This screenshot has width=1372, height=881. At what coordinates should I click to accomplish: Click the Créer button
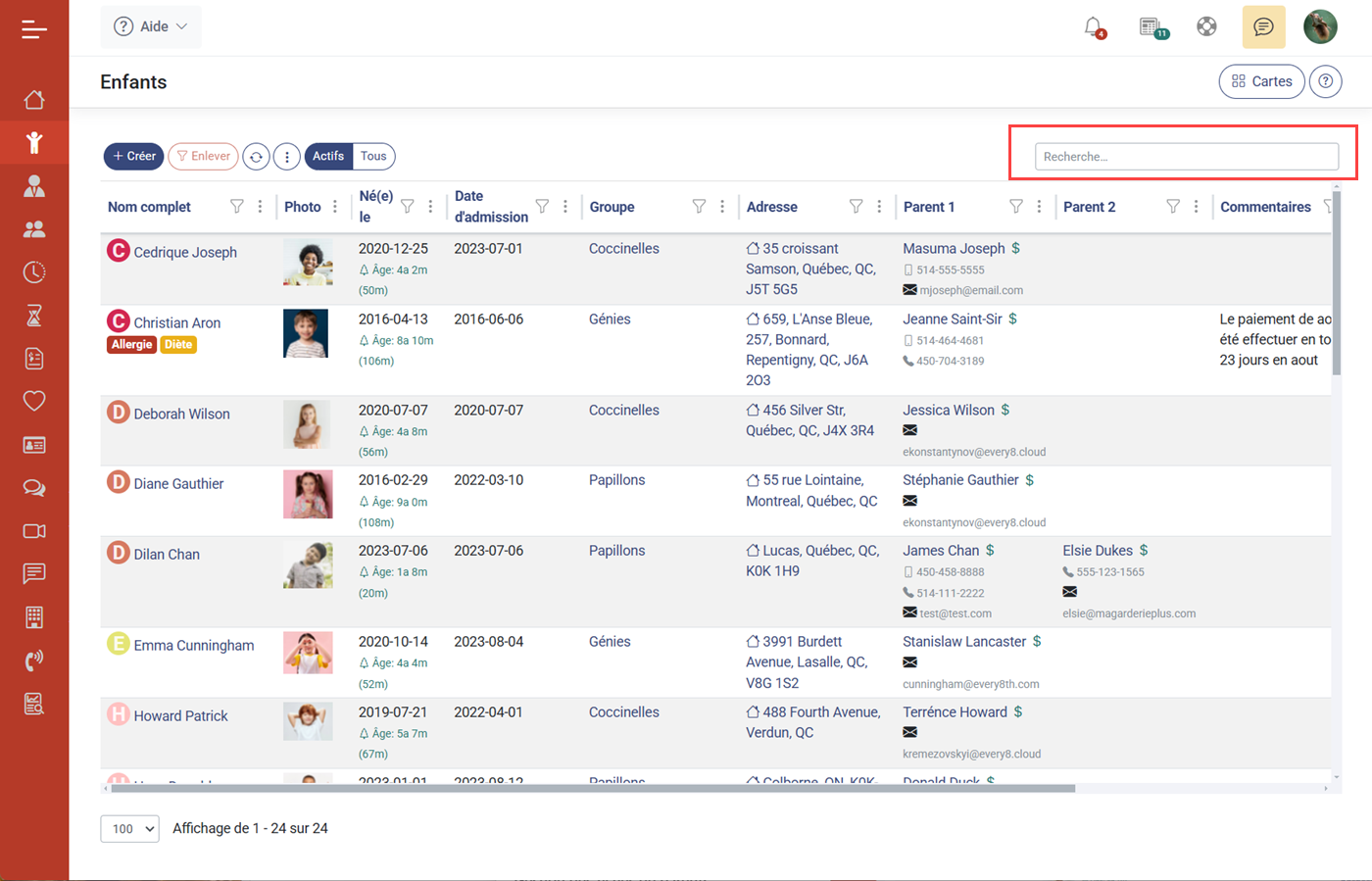[133, 156]
